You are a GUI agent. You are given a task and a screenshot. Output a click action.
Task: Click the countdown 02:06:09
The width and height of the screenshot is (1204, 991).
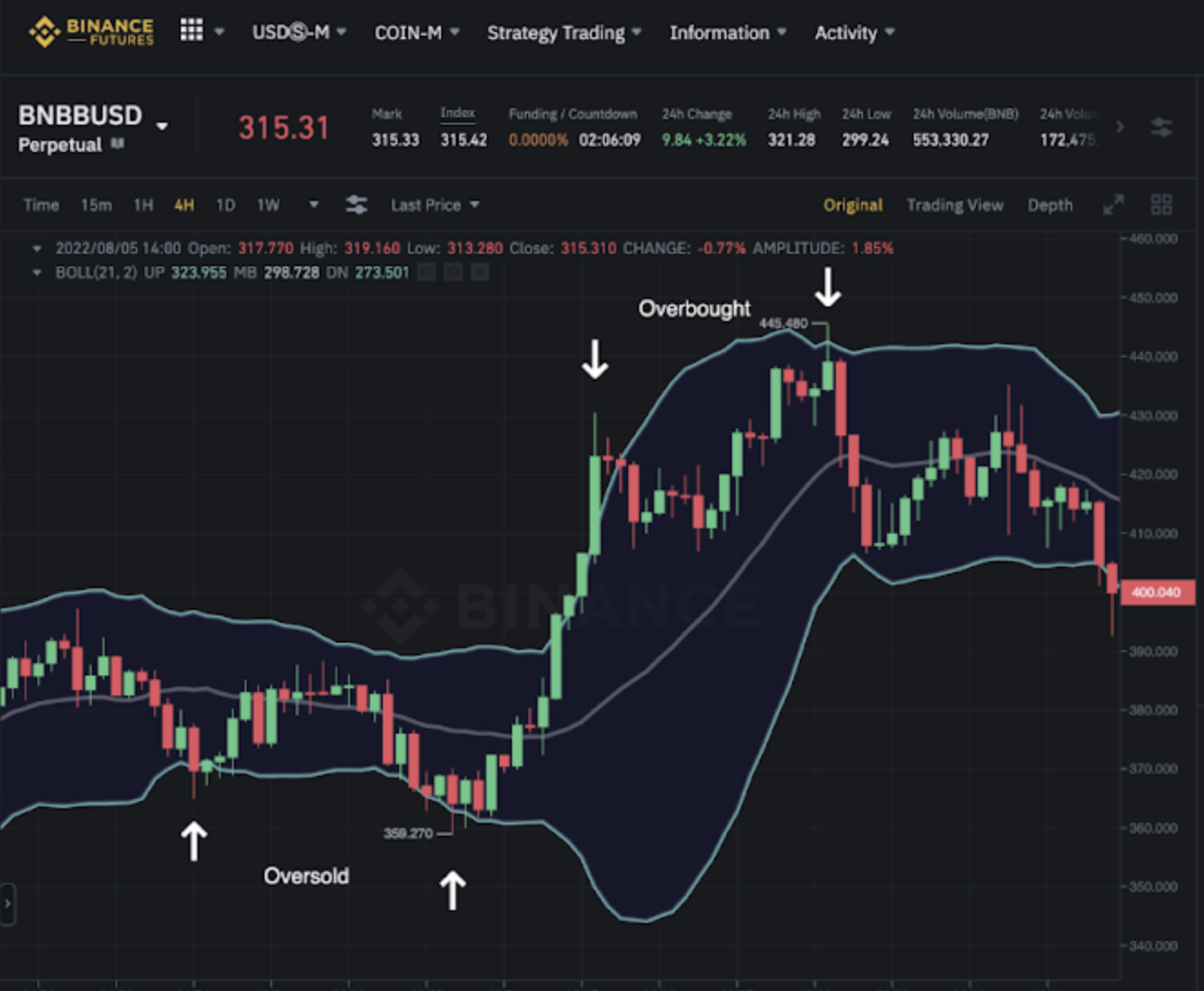610,140
